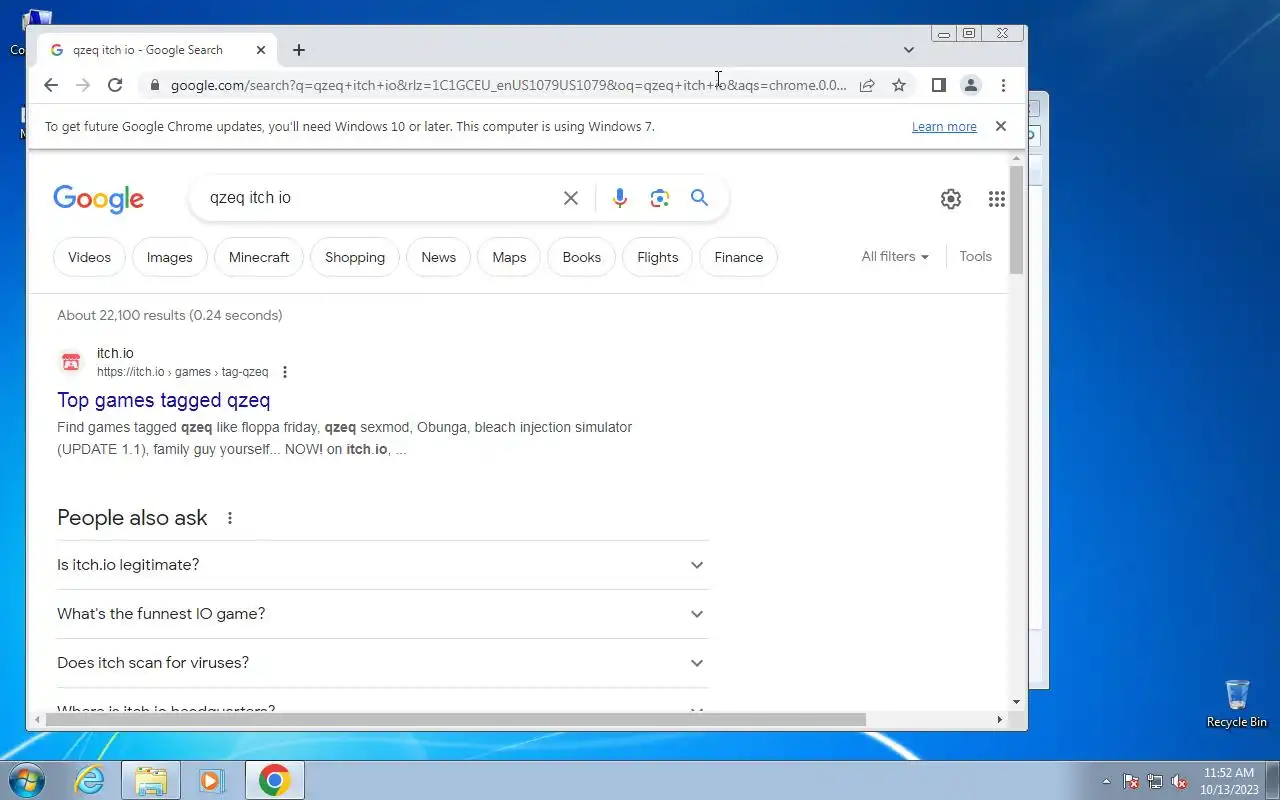The image size is (1280, 800).
Task: Open the Google apps grid
Action: pos(996,199)
